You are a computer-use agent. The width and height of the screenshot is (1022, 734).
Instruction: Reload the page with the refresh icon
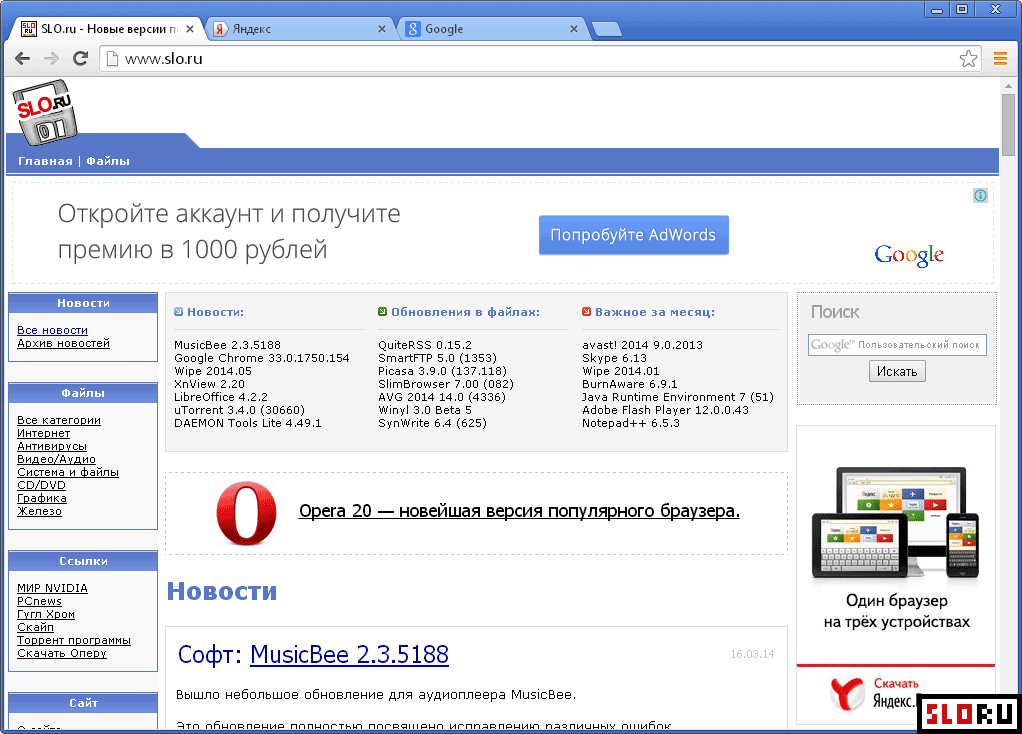tap(80, 59)
